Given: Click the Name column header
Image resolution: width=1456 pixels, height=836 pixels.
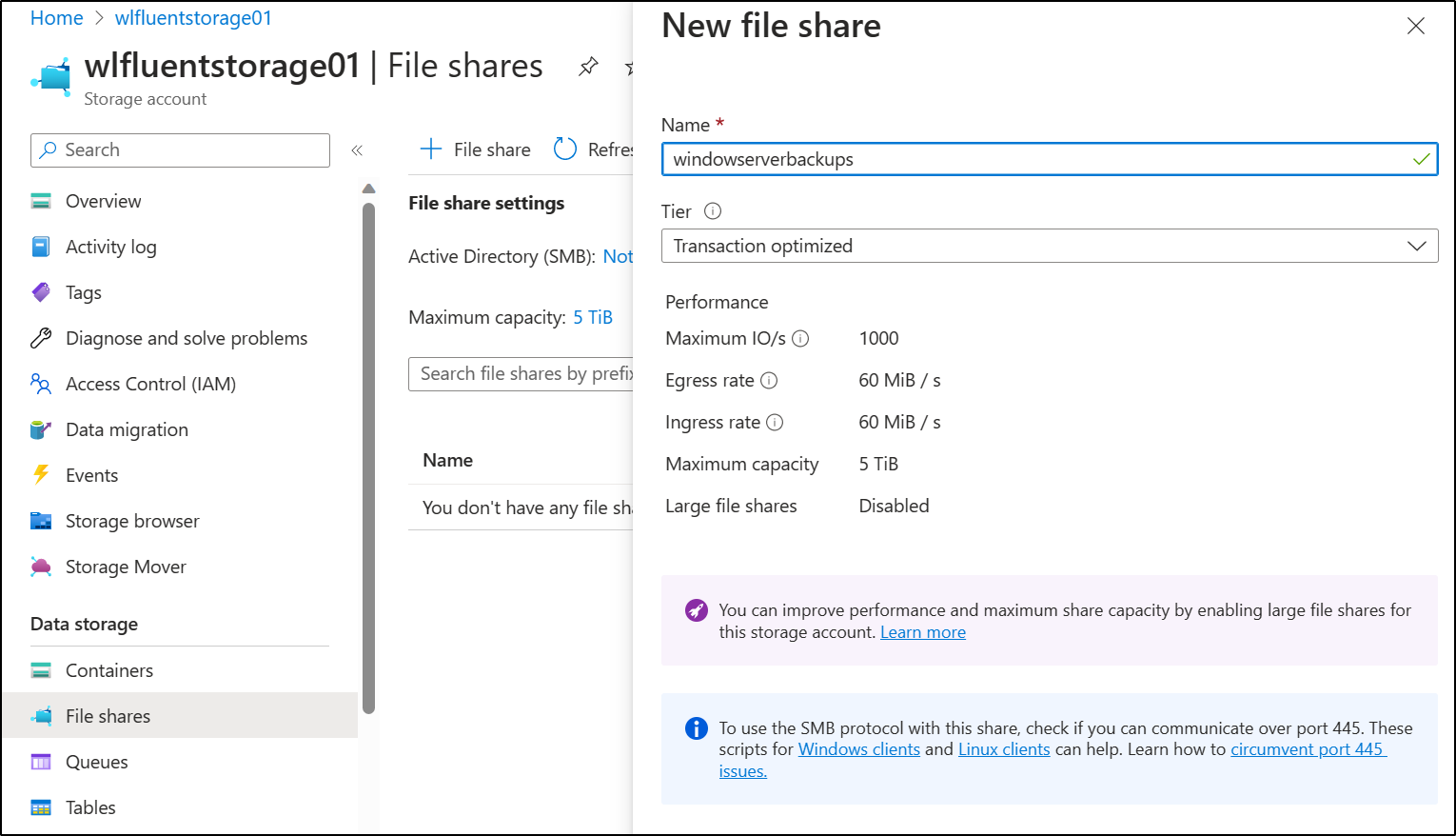Looking at the screenshot, I should [x=447, y=460].
